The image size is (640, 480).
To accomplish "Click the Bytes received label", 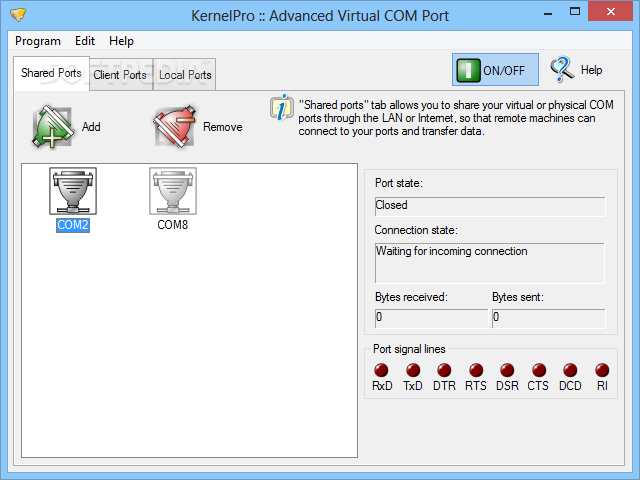I will point(411,297).
